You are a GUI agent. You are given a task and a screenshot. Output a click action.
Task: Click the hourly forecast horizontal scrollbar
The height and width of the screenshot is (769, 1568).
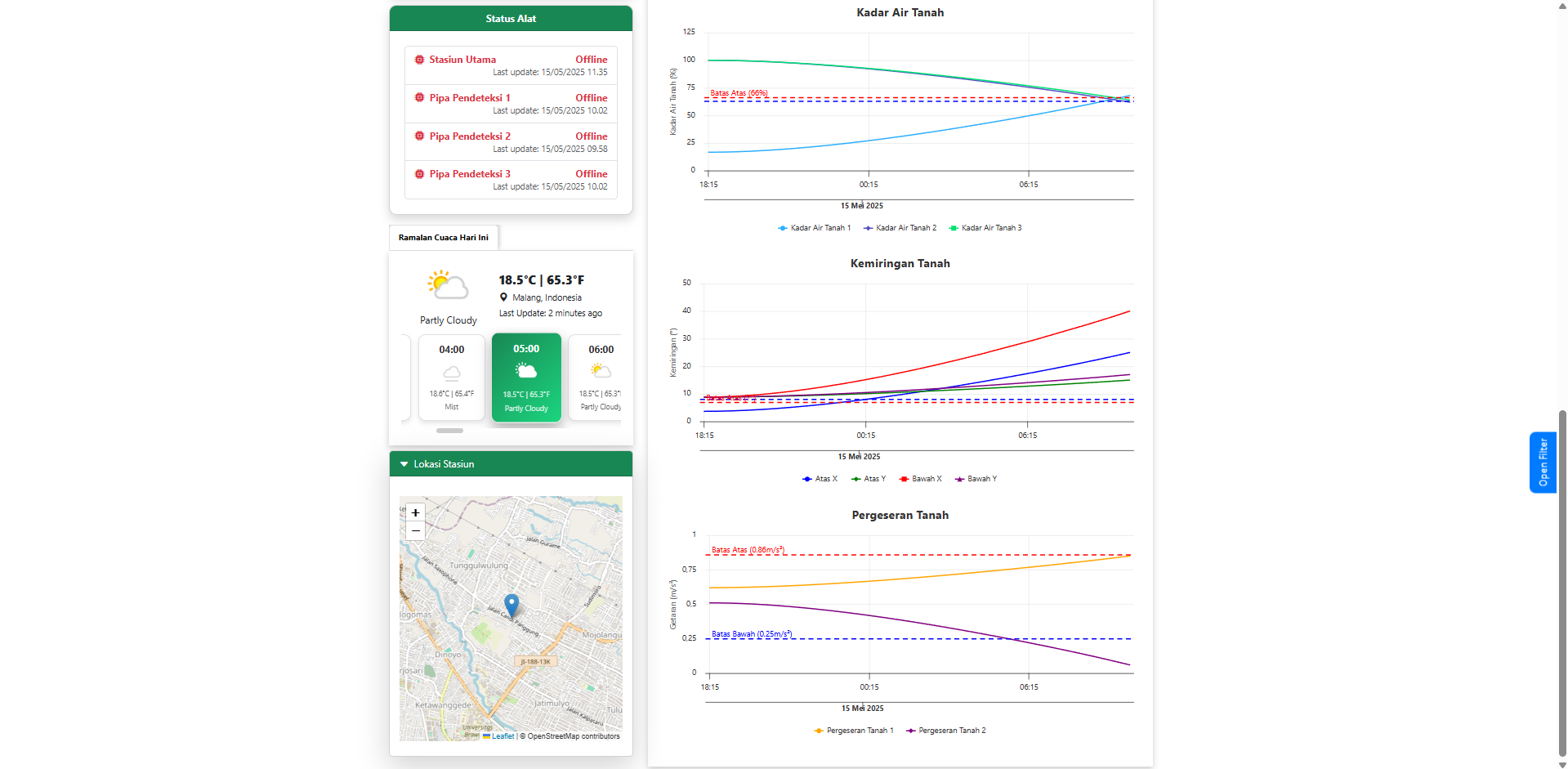(x=449, y=431)
